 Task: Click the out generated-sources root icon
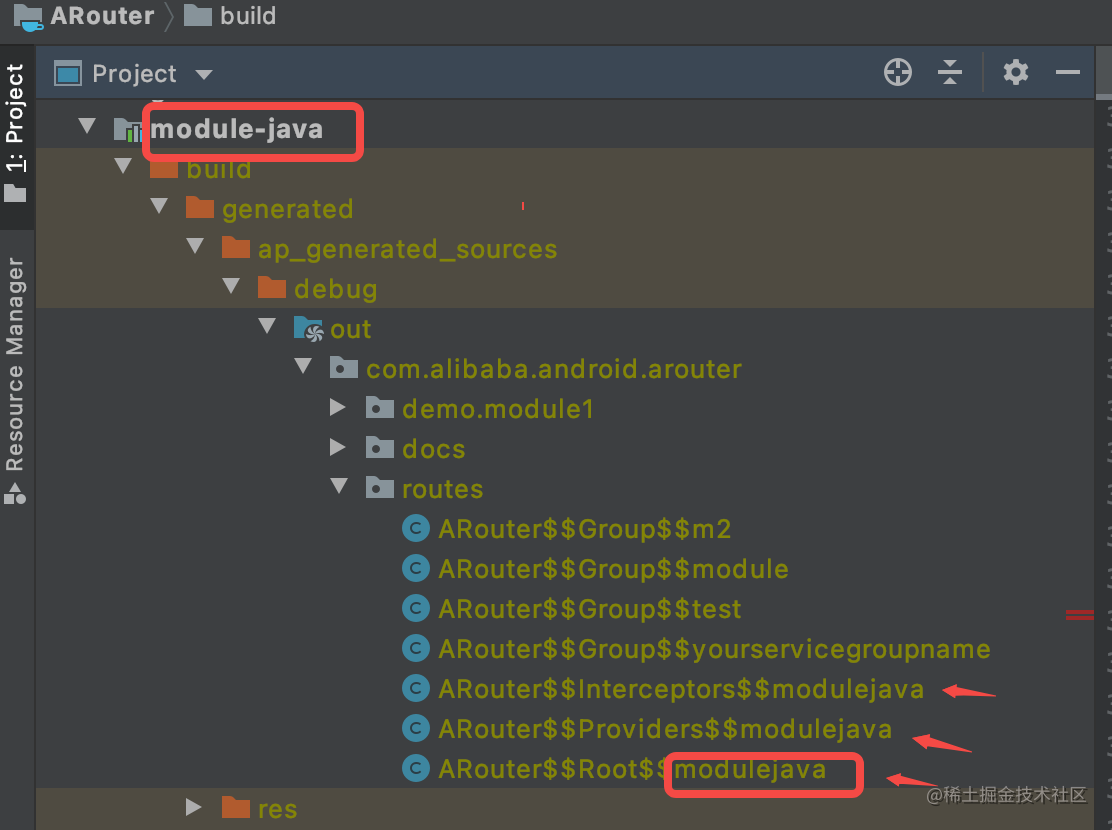pos(308,328)
